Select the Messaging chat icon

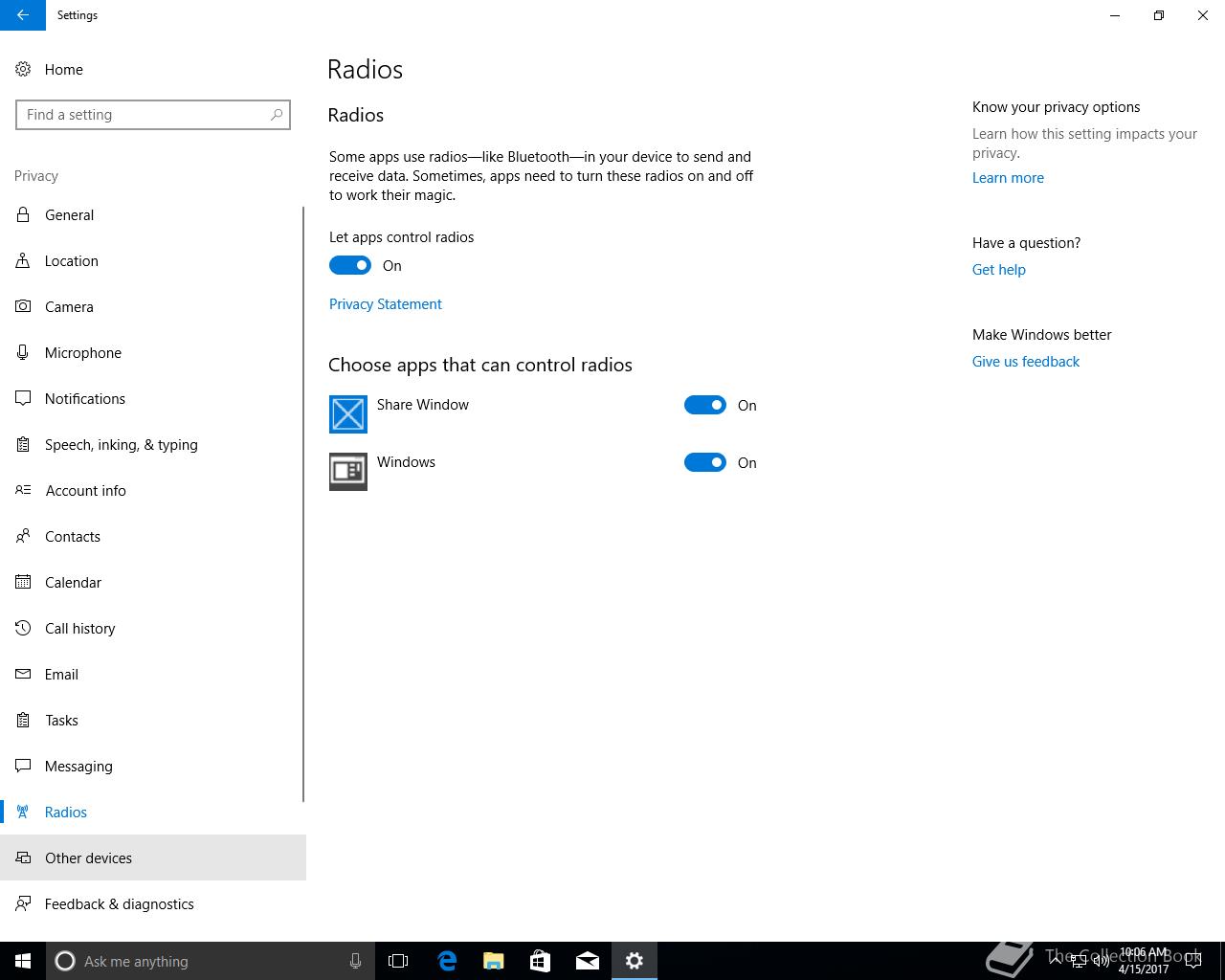click(x=23, y=766)
